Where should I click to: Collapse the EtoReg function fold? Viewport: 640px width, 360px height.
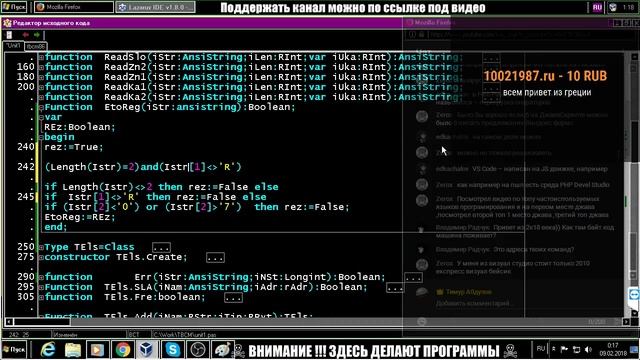tap(41, 107)
